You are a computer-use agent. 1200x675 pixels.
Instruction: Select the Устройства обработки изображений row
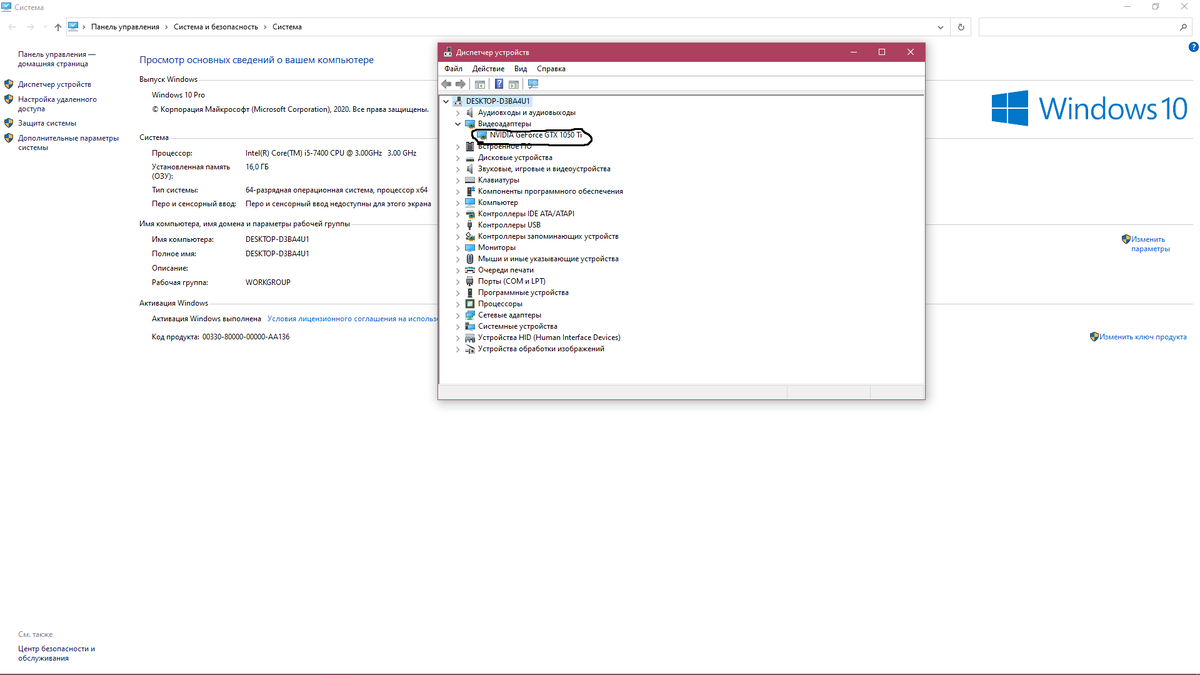pyautogui.click(x=541, y=349)
